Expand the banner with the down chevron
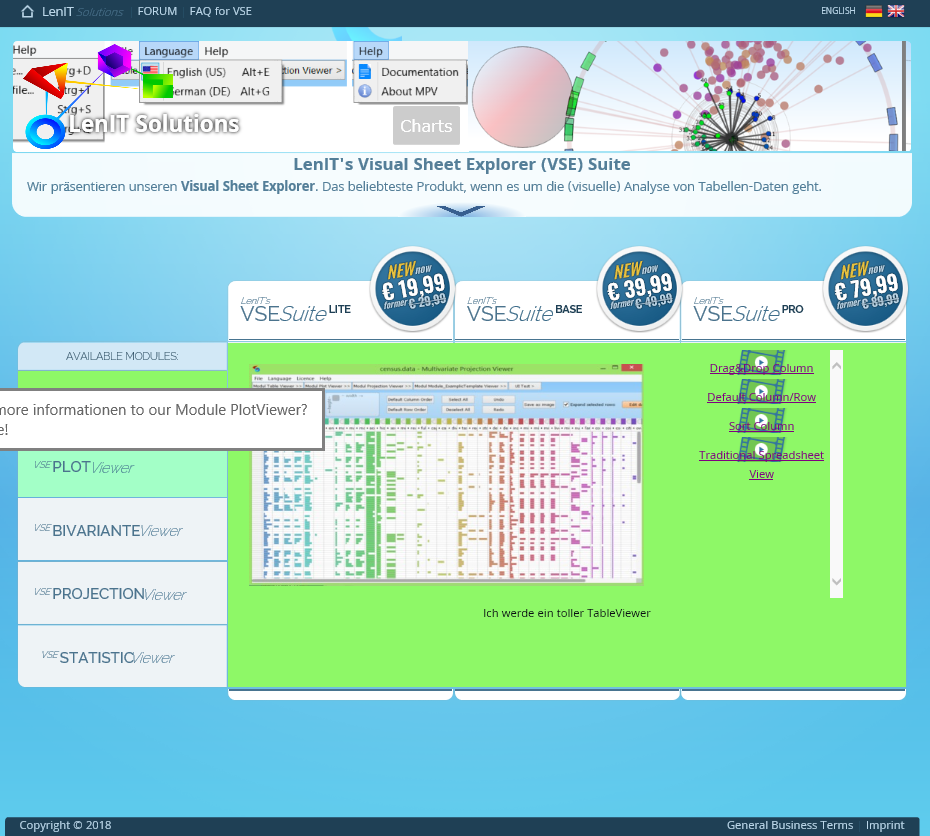Viewport: 930px width, 836px height. [461, 211]
